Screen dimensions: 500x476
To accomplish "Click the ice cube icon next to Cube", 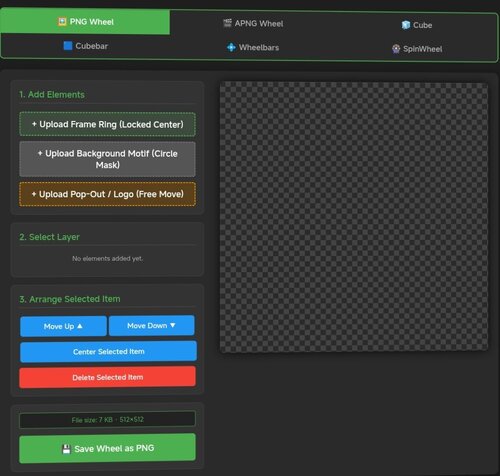I will pos(406,25).
